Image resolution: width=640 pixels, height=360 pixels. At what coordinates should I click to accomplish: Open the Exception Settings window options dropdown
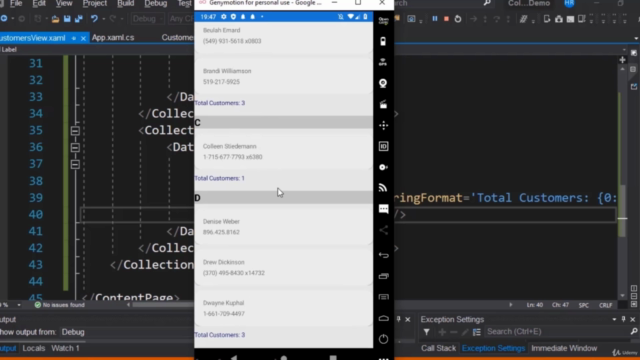614,320
